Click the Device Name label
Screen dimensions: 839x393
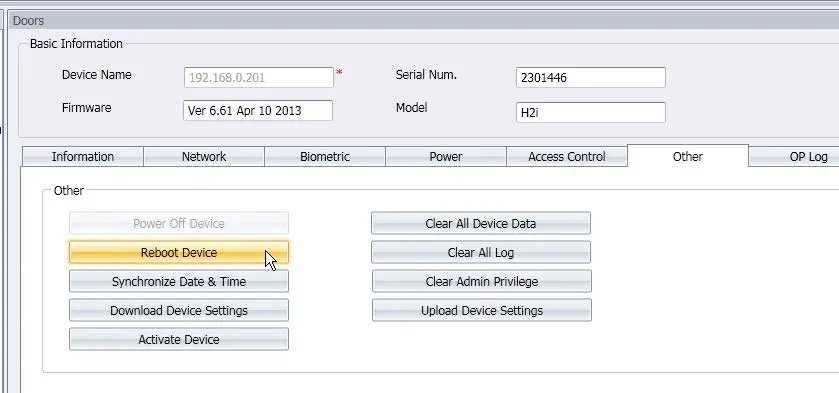(x=97, y=74)
